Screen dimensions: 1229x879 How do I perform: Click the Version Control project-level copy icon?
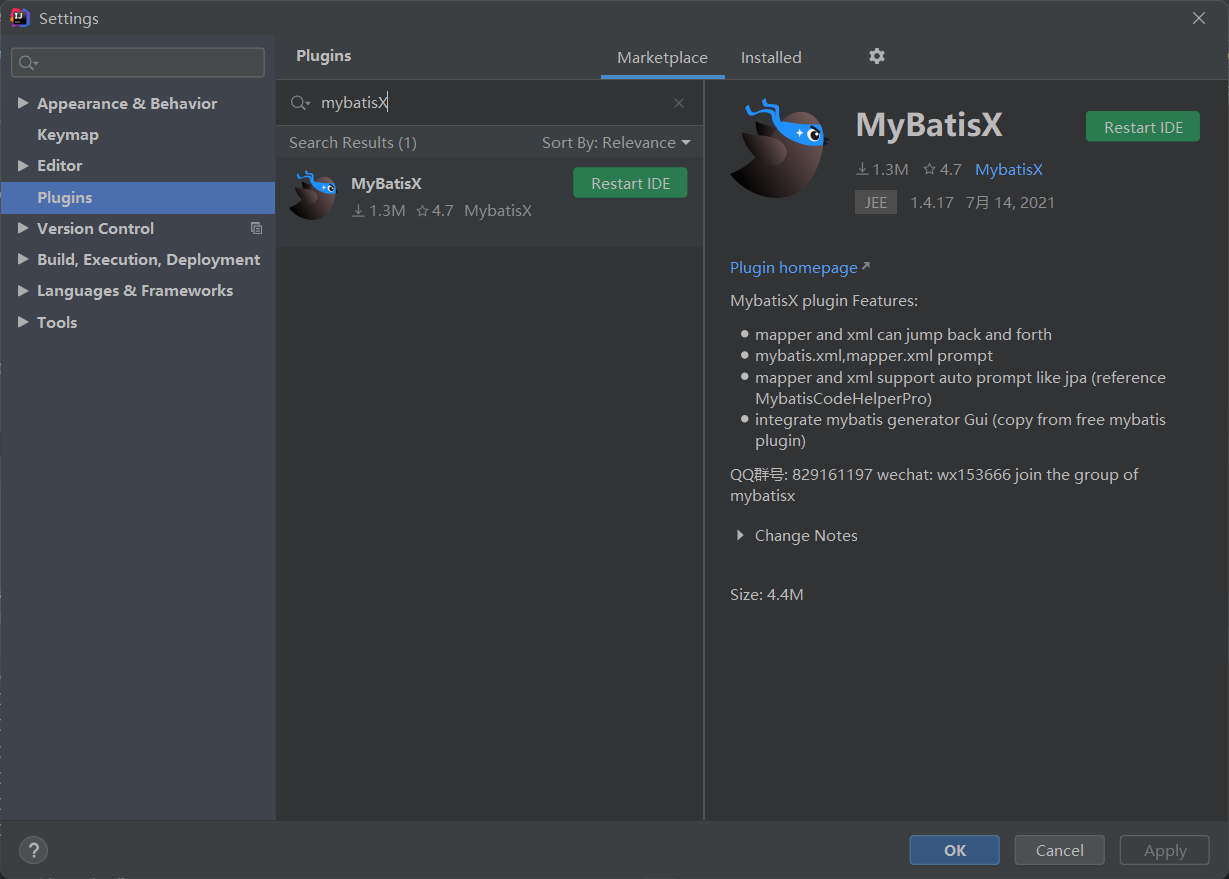(256, 228)
